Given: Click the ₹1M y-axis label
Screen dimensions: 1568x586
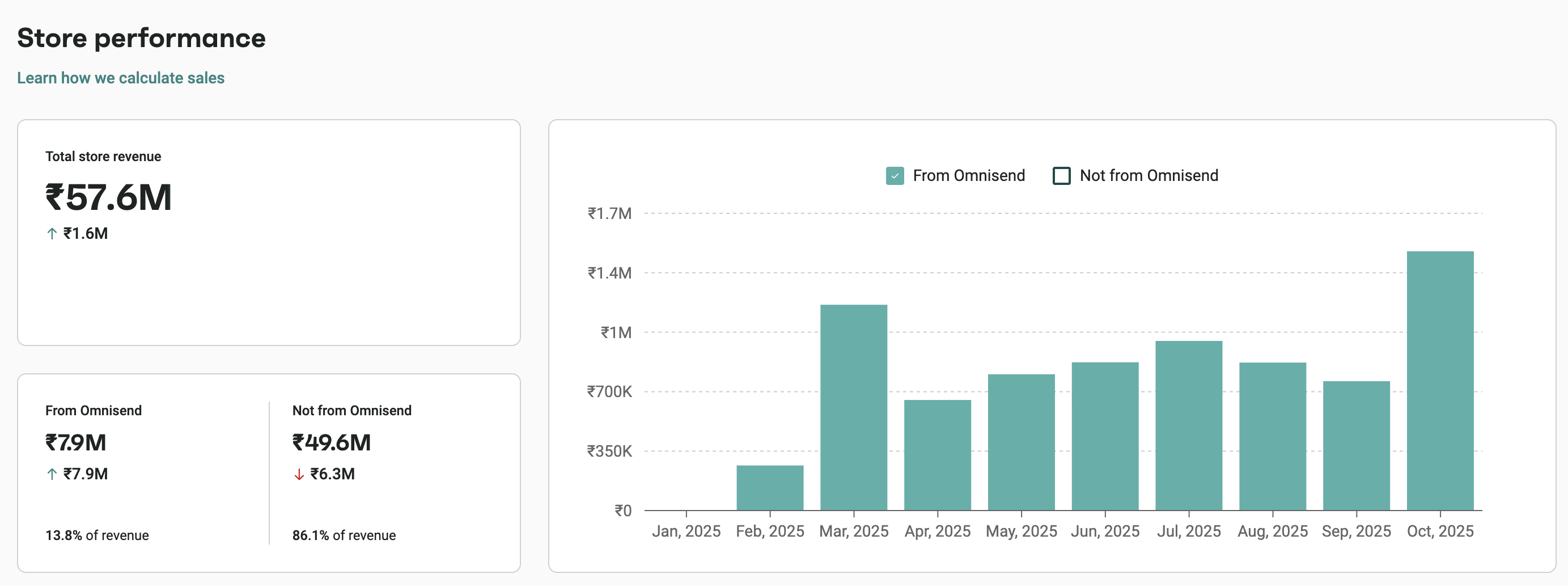Looking at the screenshot, I should tap(616, 332).
